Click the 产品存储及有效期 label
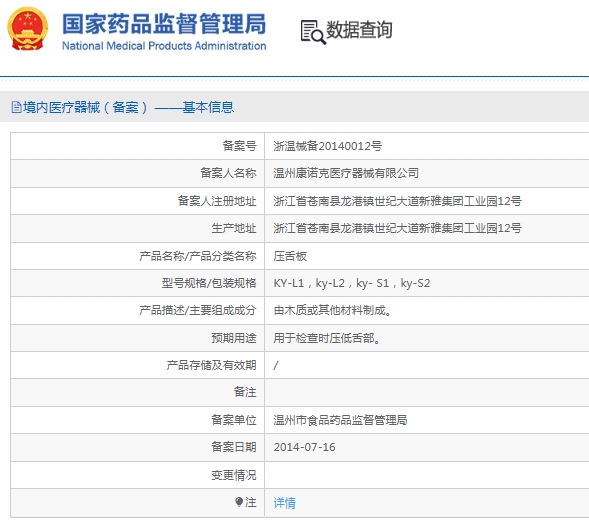589x526 pixels. [x=211, y=365]
